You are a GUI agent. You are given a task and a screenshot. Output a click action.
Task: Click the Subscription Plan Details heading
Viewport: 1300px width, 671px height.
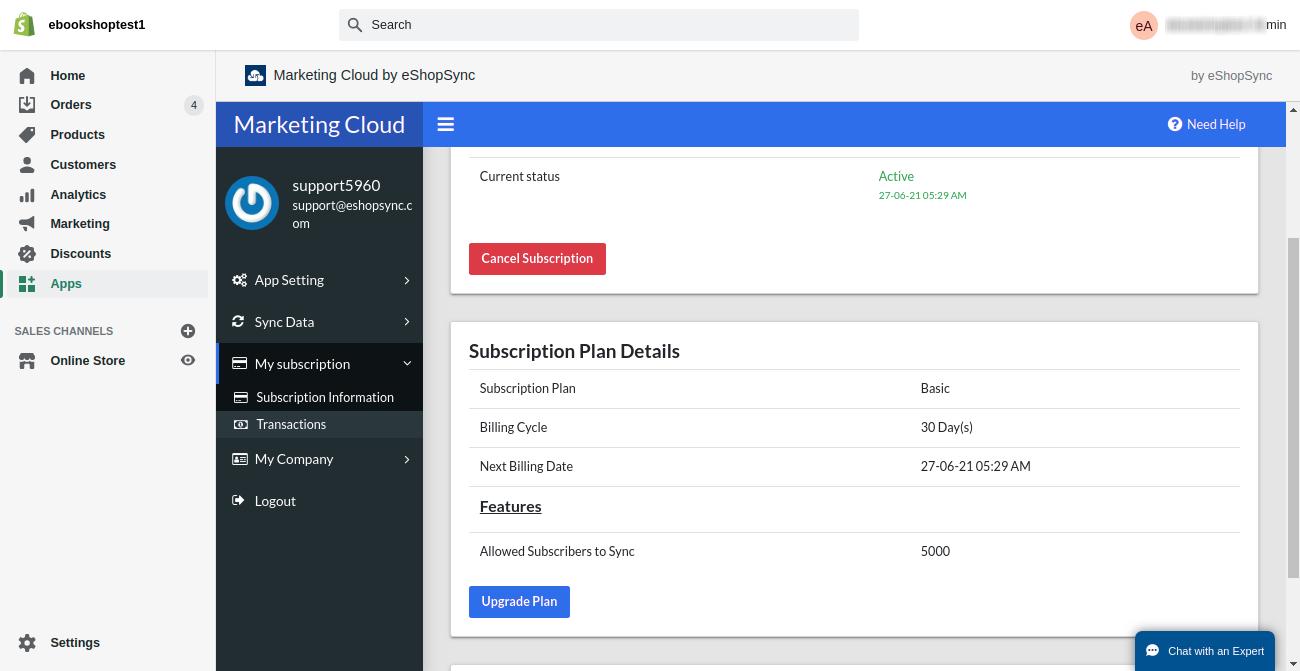click(574, 351)
